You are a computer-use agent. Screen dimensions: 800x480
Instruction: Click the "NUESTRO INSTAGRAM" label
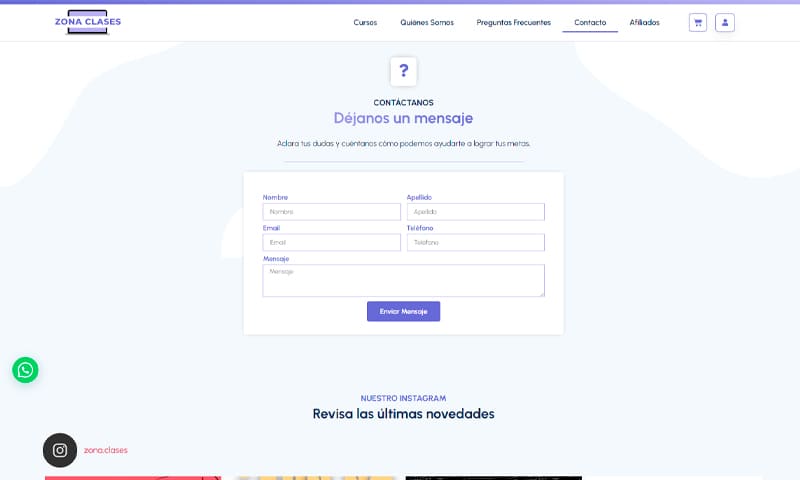tap(403, 398)
